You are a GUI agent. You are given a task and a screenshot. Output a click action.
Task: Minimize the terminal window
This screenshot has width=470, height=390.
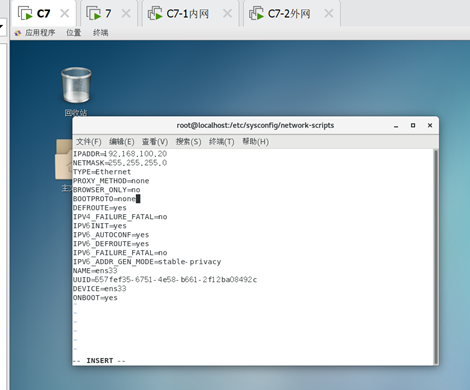pyautogui.click(x=396, y=126)
